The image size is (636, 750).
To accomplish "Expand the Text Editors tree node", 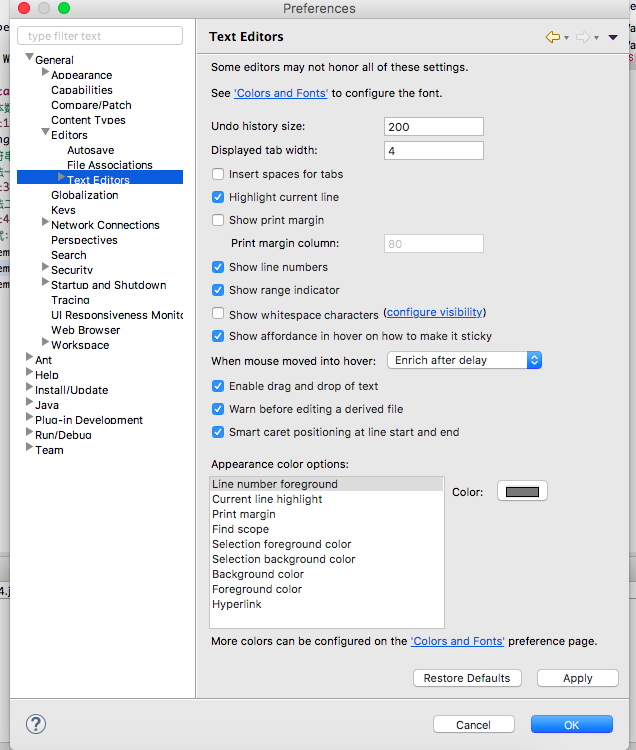I will [61, 176].
